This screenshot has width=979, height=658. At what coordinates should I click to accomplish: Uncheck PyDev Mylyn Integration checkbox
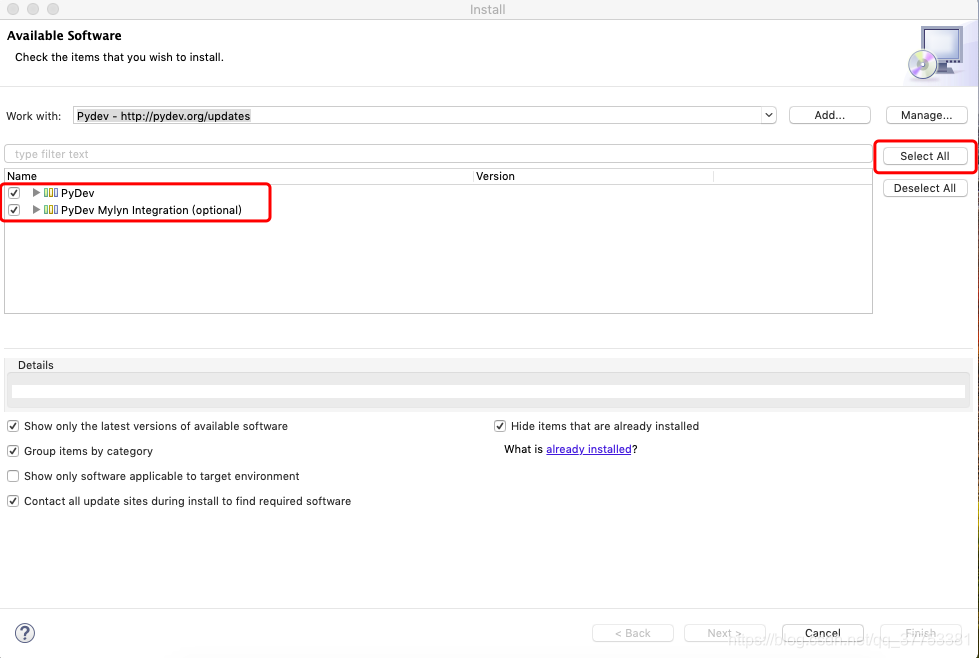point(14,210)
